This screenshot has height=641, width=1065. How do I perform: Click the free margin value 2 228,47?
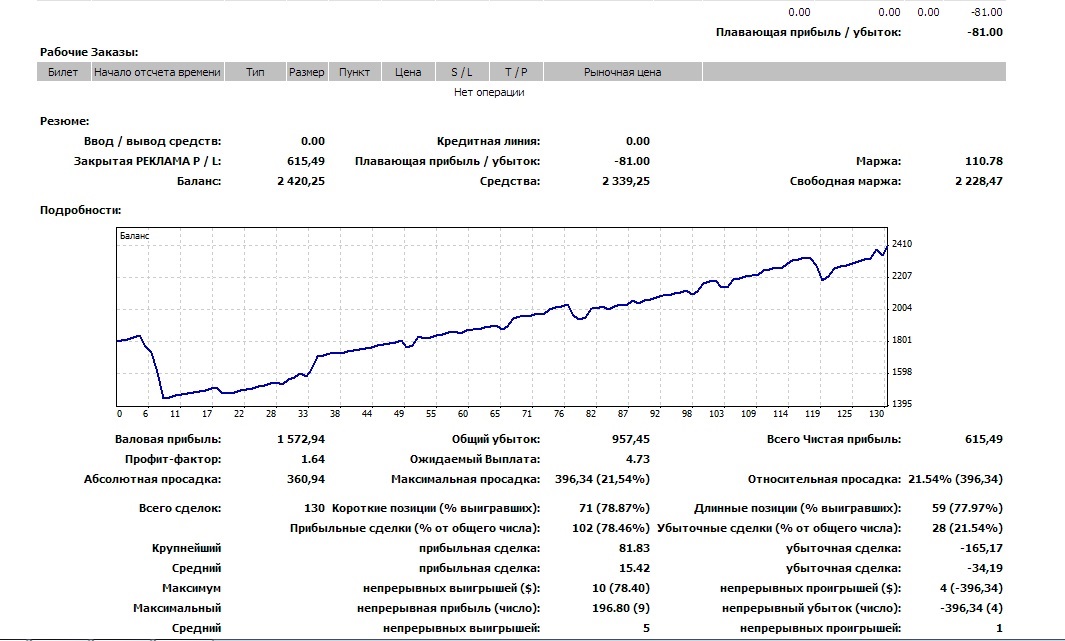coord(979,181)
